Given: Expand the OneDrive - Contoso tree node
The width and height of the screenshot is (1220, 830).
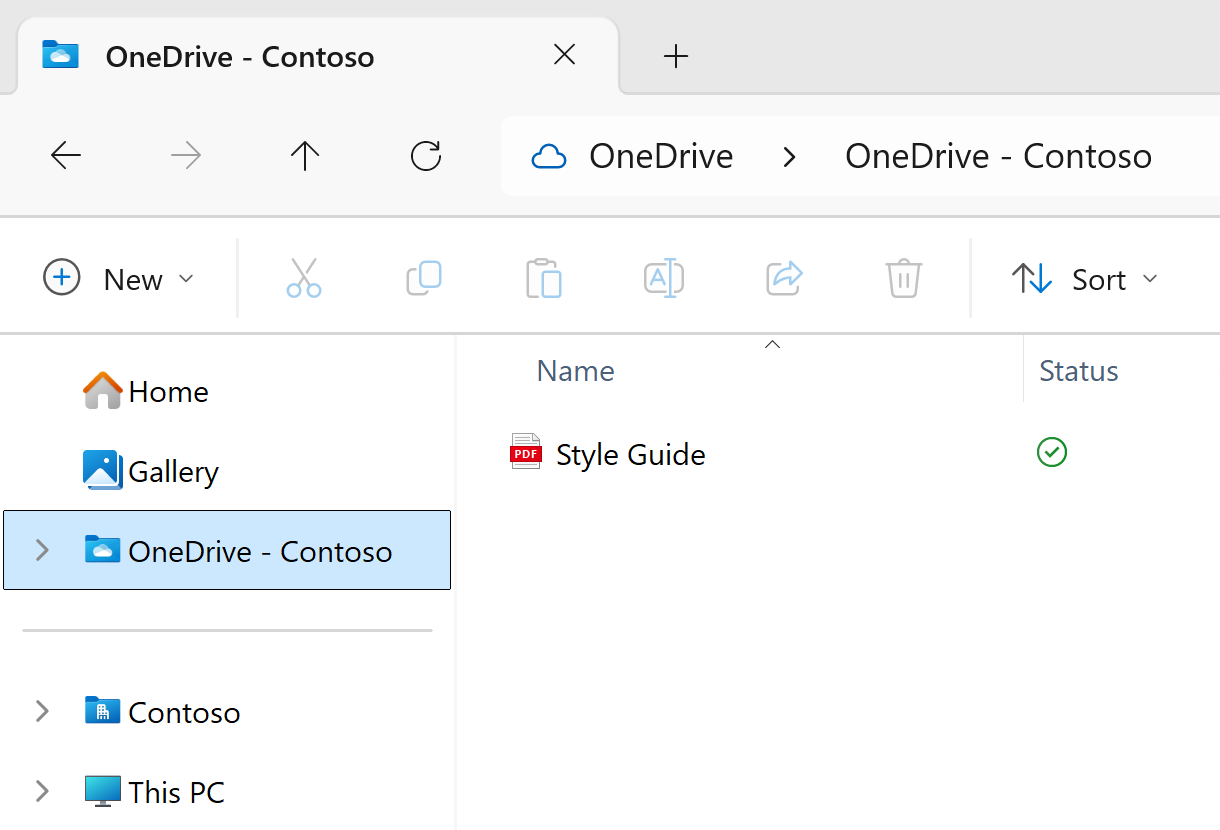Looking at the screenshot, I should coord(42,550).
